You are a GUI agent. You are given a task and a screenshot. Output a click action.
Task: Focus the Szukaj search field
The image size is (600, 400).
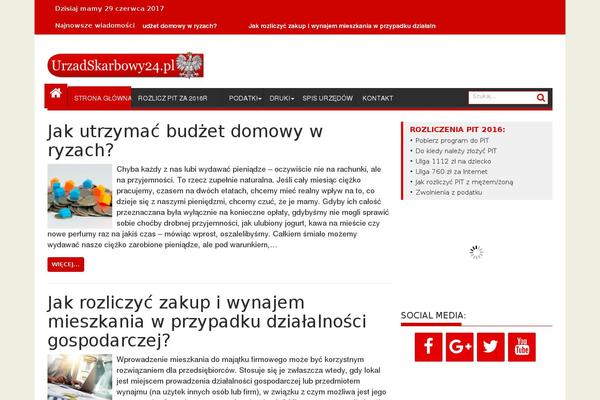(502, 98)
